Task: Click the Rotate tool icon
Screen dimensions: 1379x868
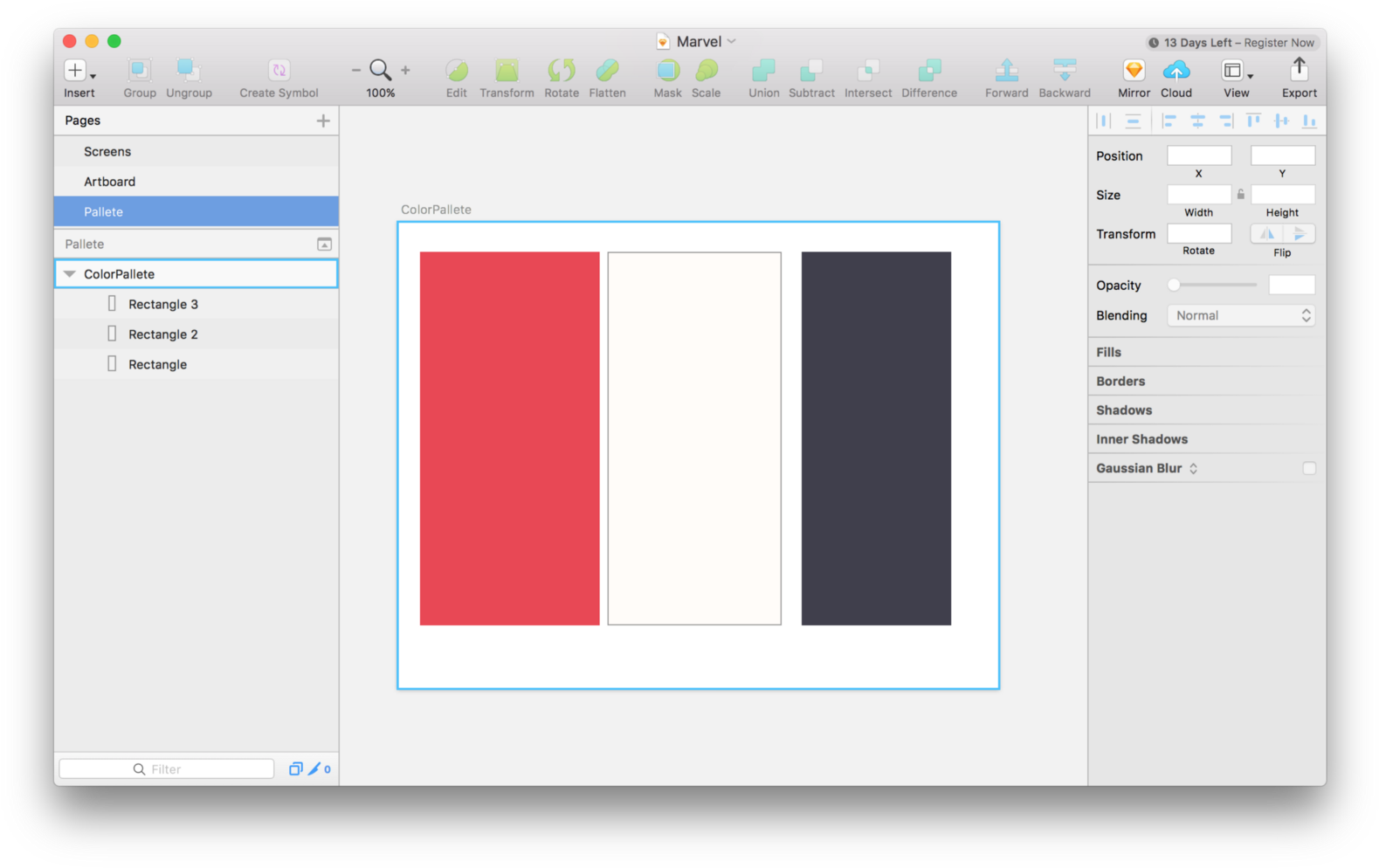Action: 561,71
